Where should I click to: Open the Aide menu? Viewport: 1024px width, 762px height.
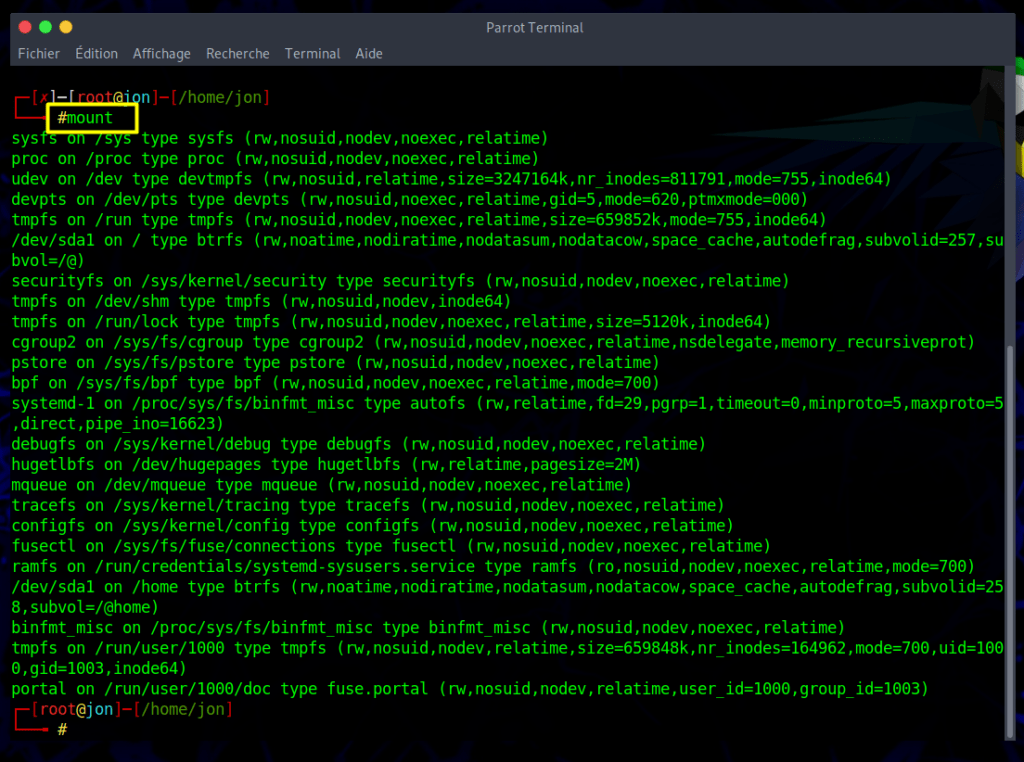coord(369,54)
